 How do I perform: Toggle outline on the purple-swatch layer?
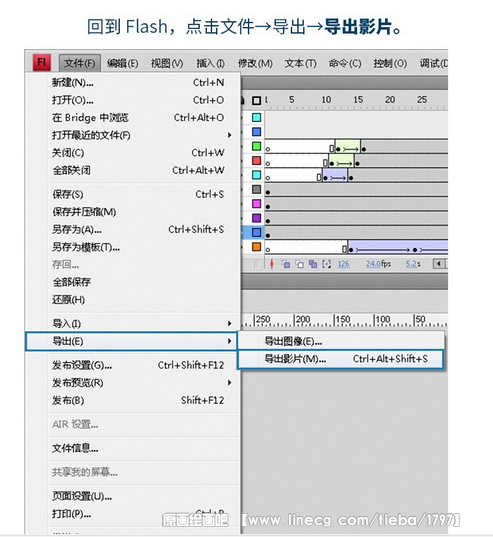(256, 218)
